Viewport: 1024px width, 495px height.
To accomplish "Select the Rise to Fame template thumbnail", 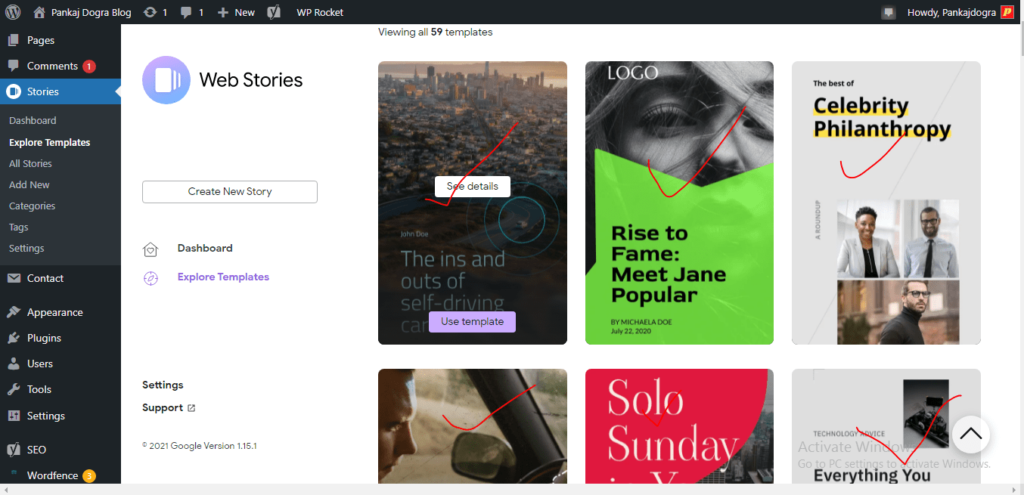I will [679, 202].
